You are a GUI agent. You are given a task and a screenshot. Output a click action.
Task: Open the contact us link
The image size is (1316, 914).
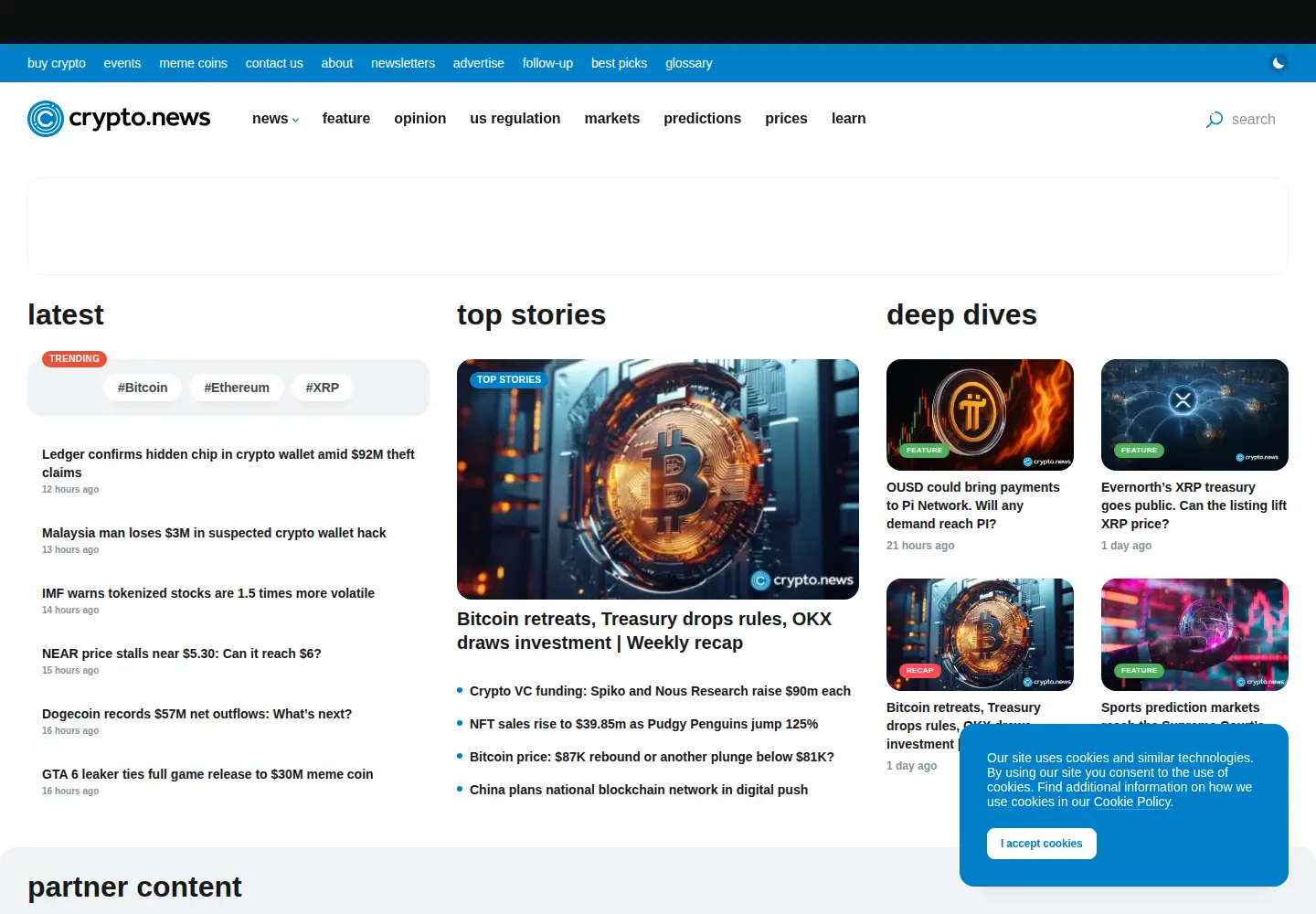(x=274, y=63)
